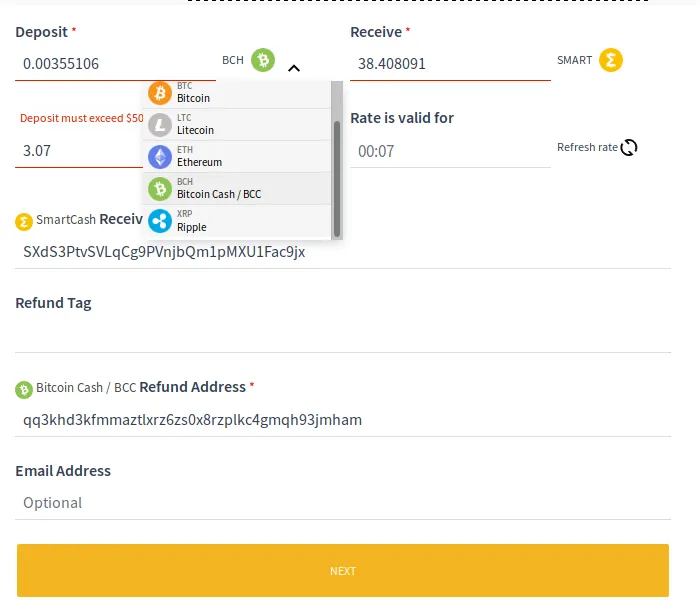700x614 pixels.
Task: Click the Bitcoin Cash icon beside the Refund Address label
Action: coord(24,389)
